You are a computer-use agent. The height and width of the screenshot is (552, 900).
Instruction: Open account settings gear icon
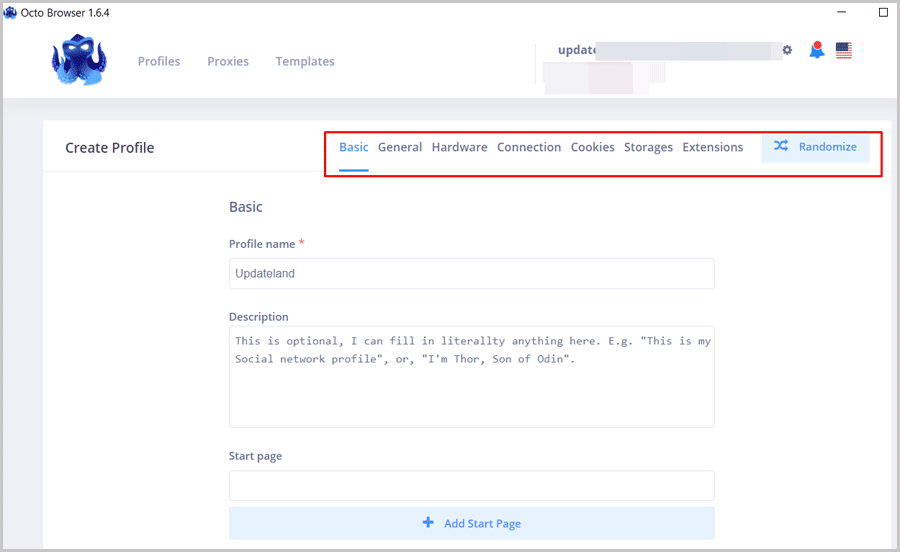tap(787, 50)
